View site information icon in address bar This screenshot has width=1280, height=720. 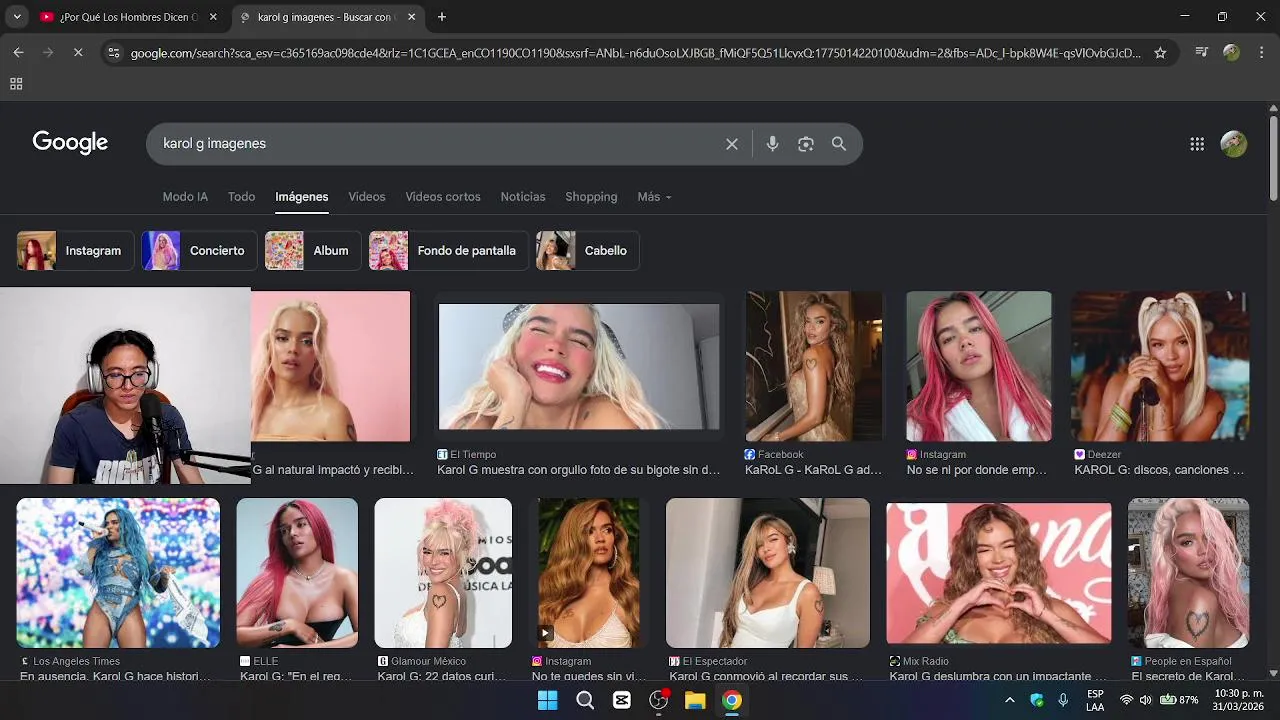[x=114, y=53]
